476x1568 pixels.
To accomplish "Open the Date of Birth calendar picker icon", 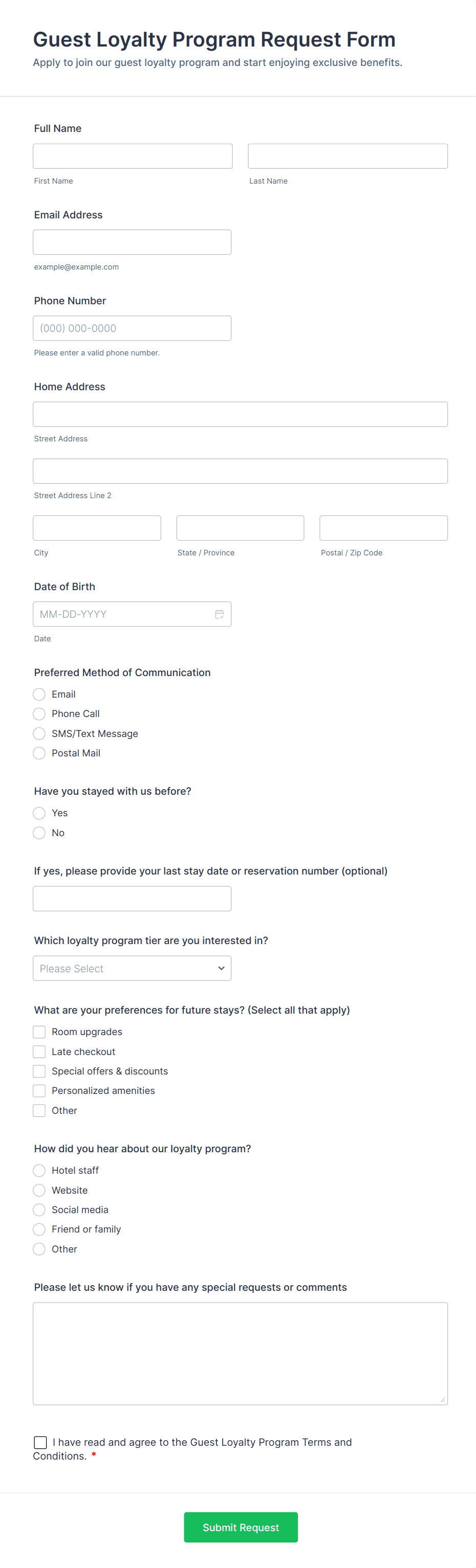I will point(220,614).
